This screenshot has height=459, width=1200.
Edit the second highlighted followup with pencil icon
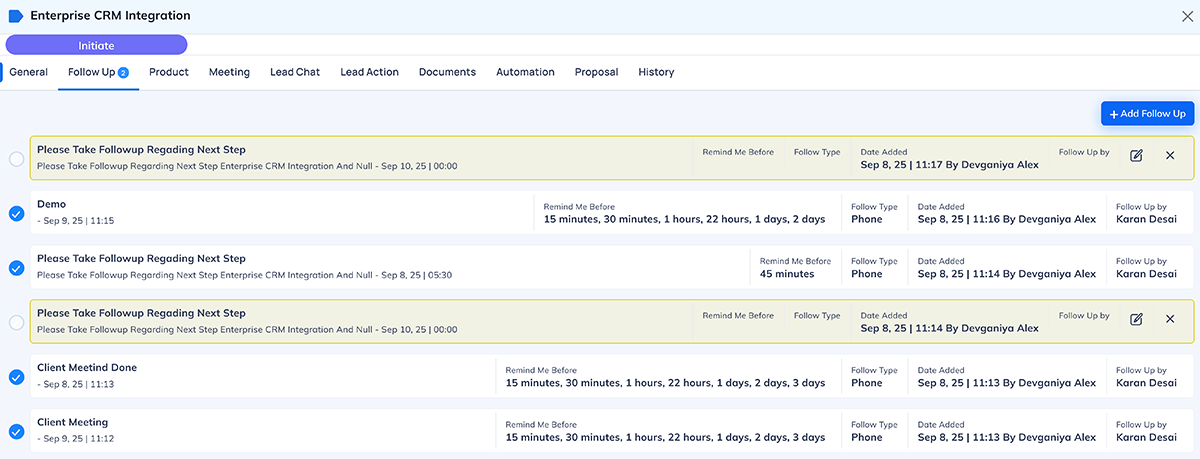click(1136, 319)
